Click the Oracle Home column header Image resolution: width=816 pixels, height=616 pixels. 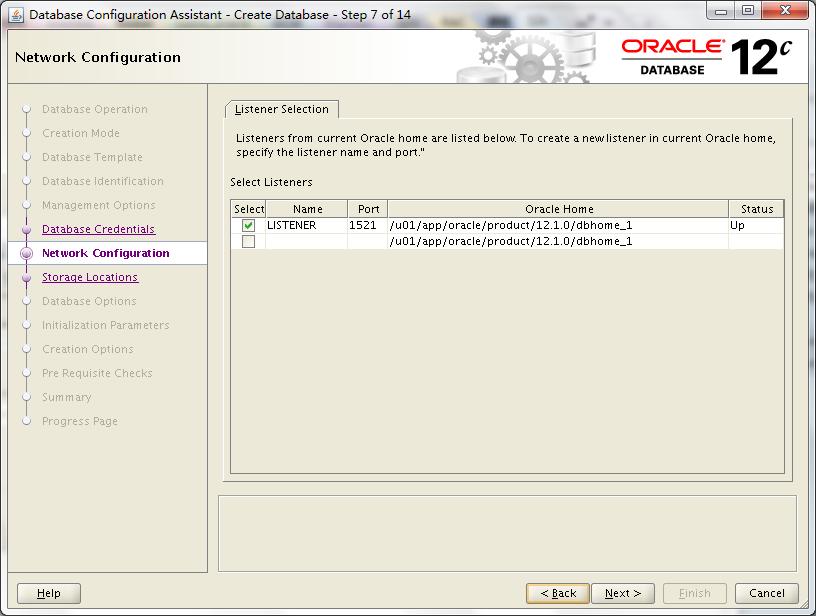tap(558, 209)
